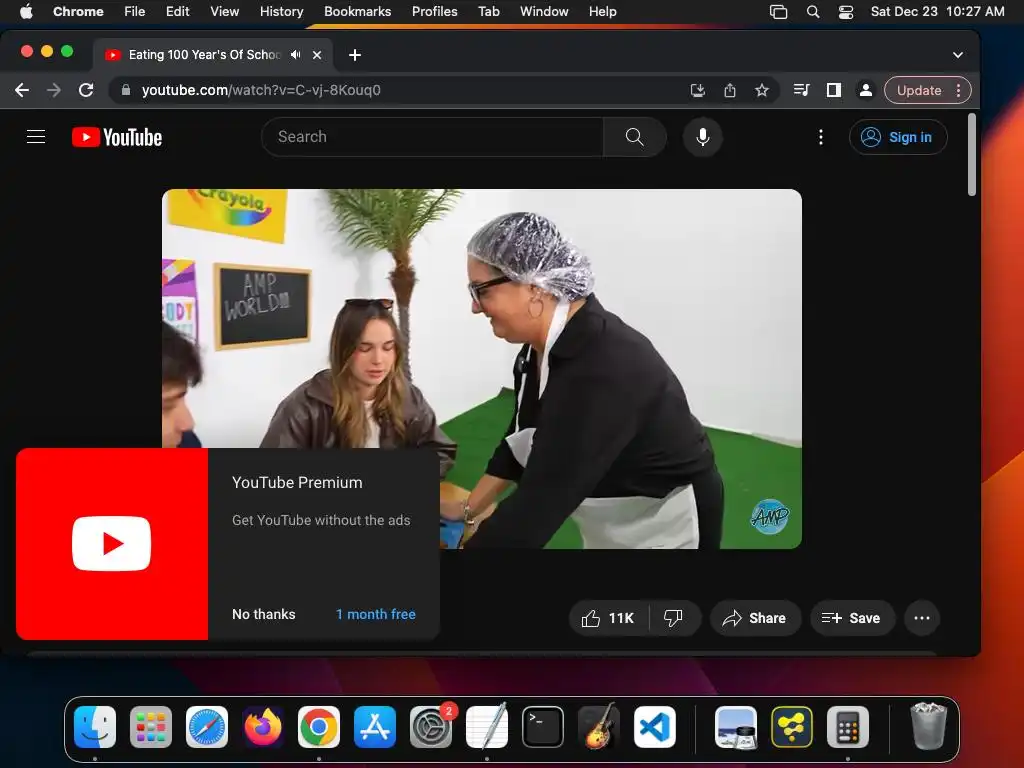Dismiss Premium offer with No thanks
Screen dimensions: 1024x768
point(264,614)
